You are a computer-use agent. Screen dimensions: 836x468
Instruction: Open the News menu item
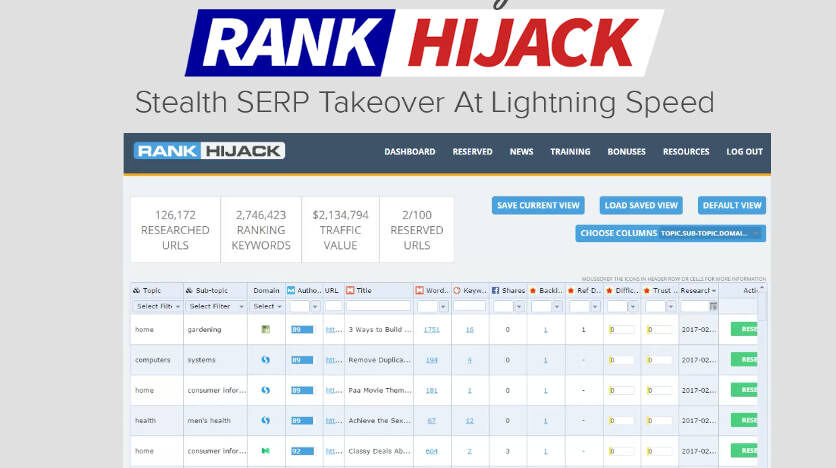click(521, 152)
